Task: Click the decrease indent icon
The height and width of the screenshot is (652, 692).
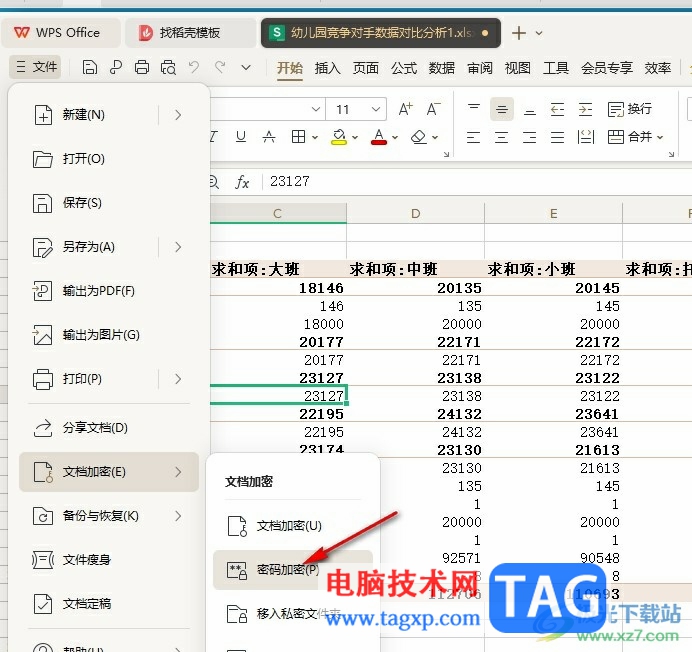Action: 558,109
